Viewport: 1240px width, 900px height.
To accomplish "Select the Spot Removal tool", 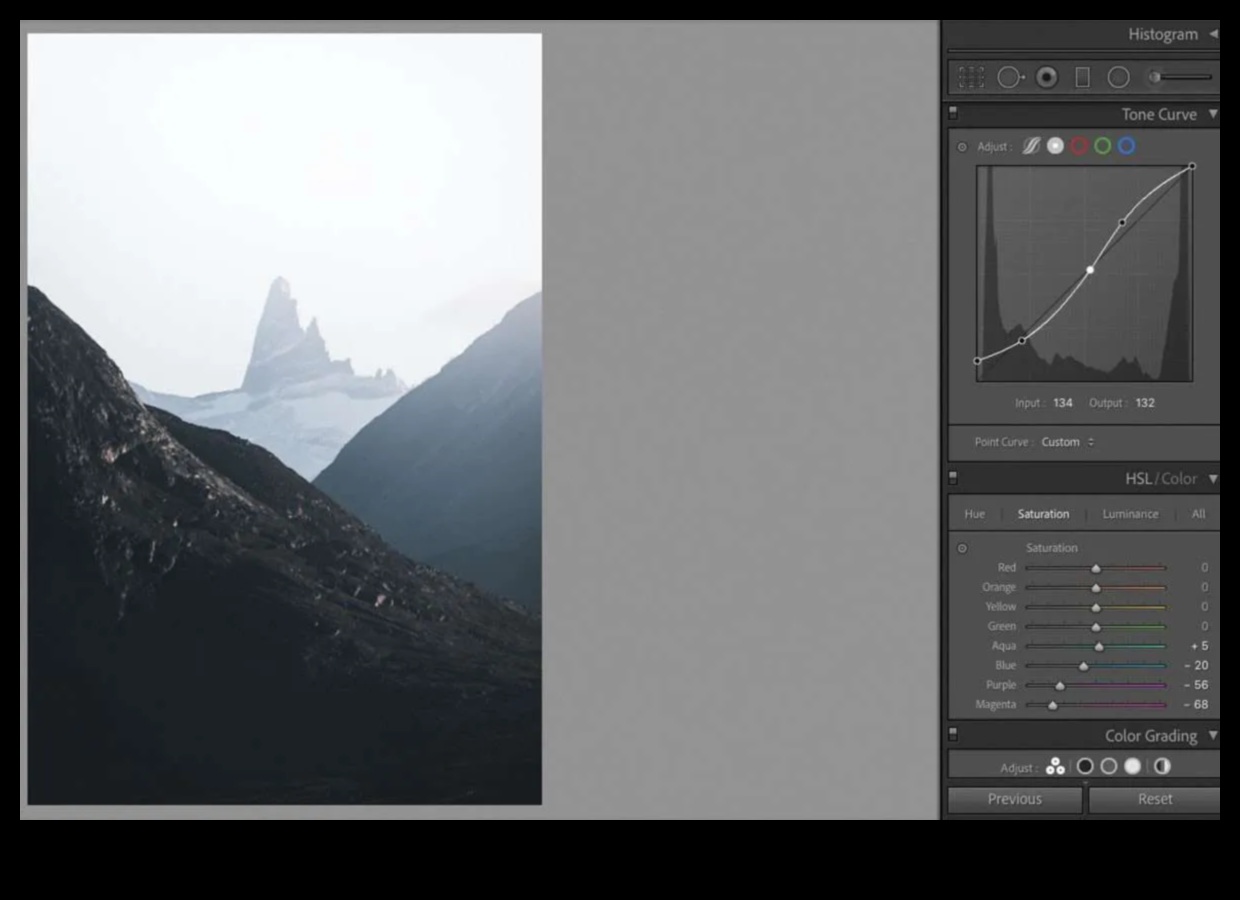I will (x=1008, y=77).
